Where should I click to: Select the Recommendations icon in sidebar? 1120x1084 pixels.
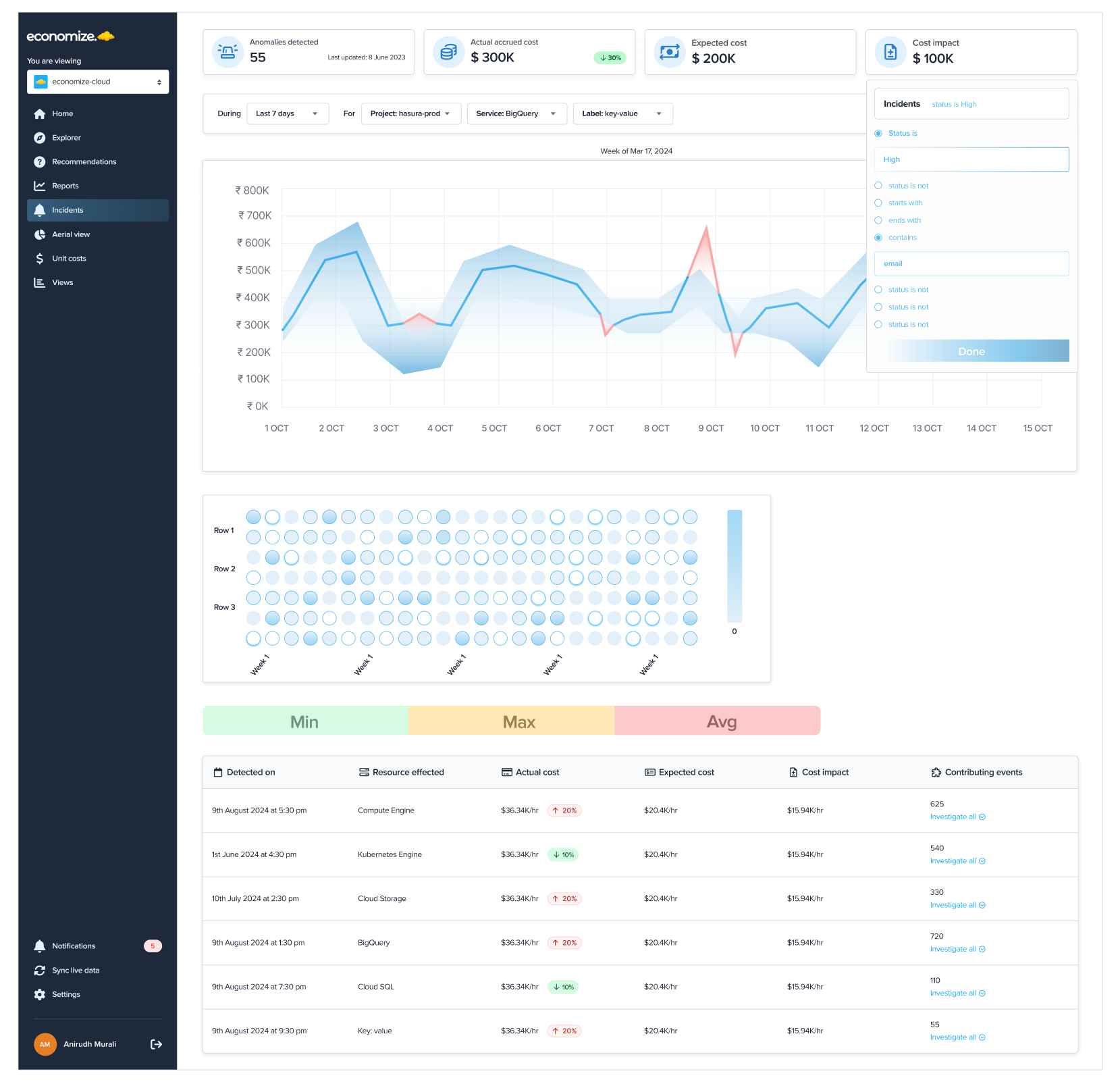pos(38,161)
